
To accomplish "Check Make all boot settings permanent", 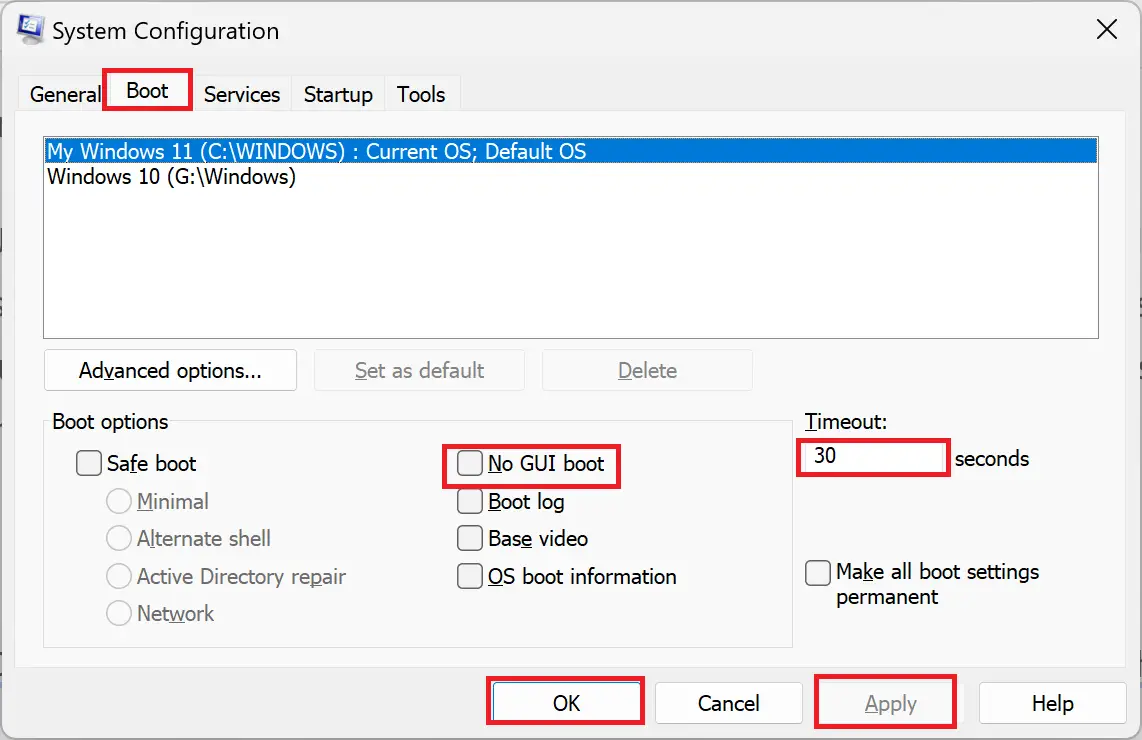I will 818,572.
